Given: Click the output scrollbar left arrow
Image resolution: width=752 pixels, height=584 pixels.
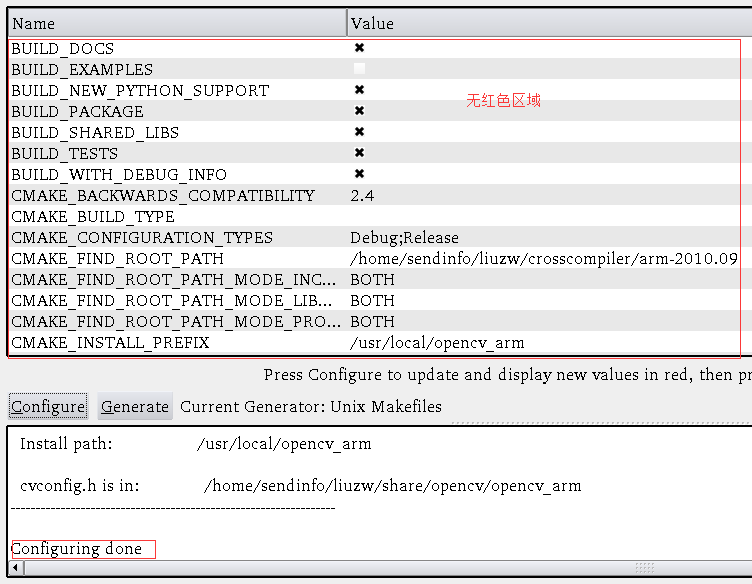Looking at the screenshot, I should point(15,568).
